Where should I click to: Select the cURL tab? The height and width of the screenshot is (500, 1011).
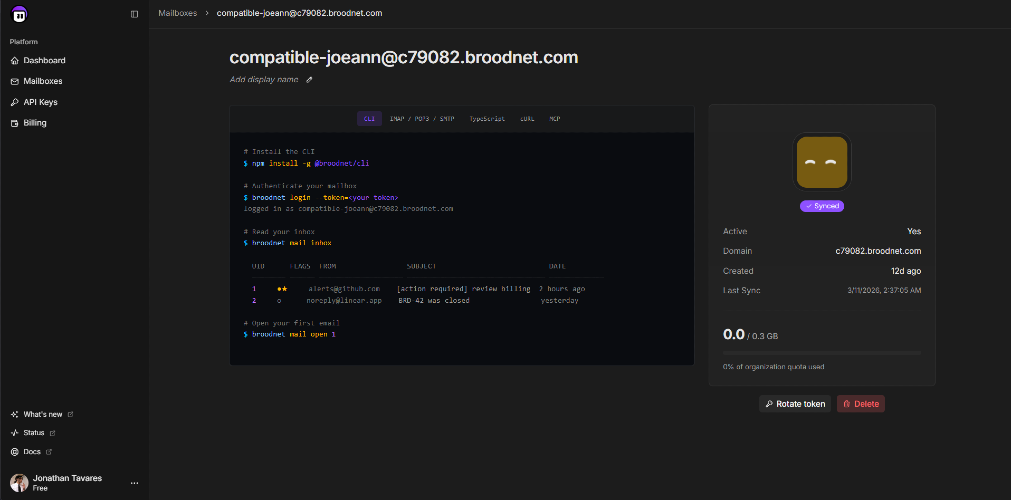pos(527,118)
